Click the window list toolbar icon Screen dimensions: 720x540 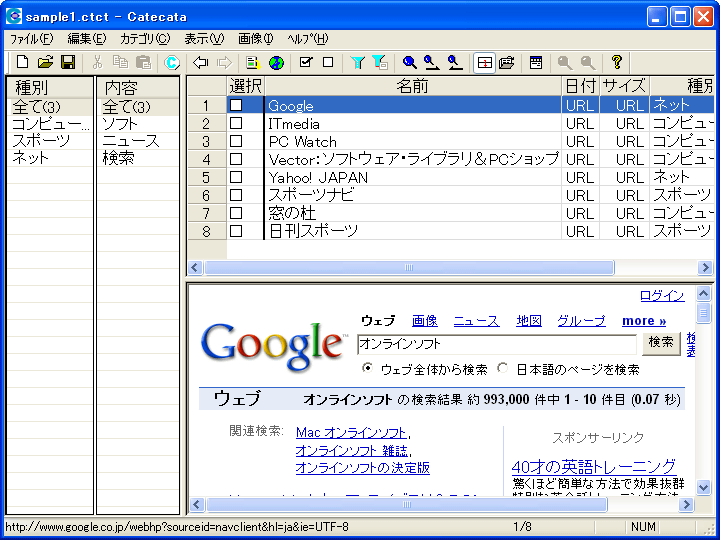point(535,62)
